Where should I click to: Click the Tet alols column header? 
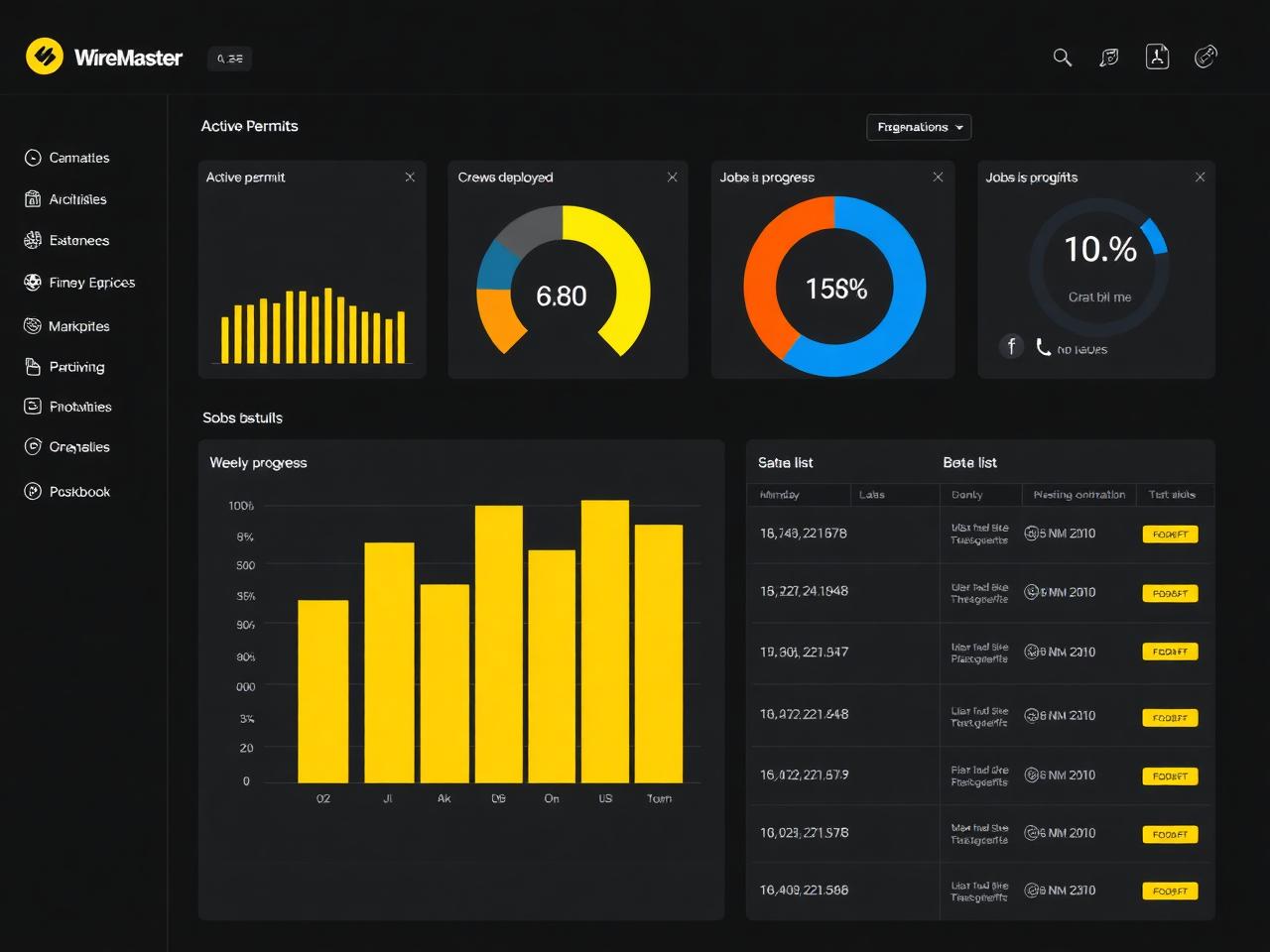(x=1172, y=494)
